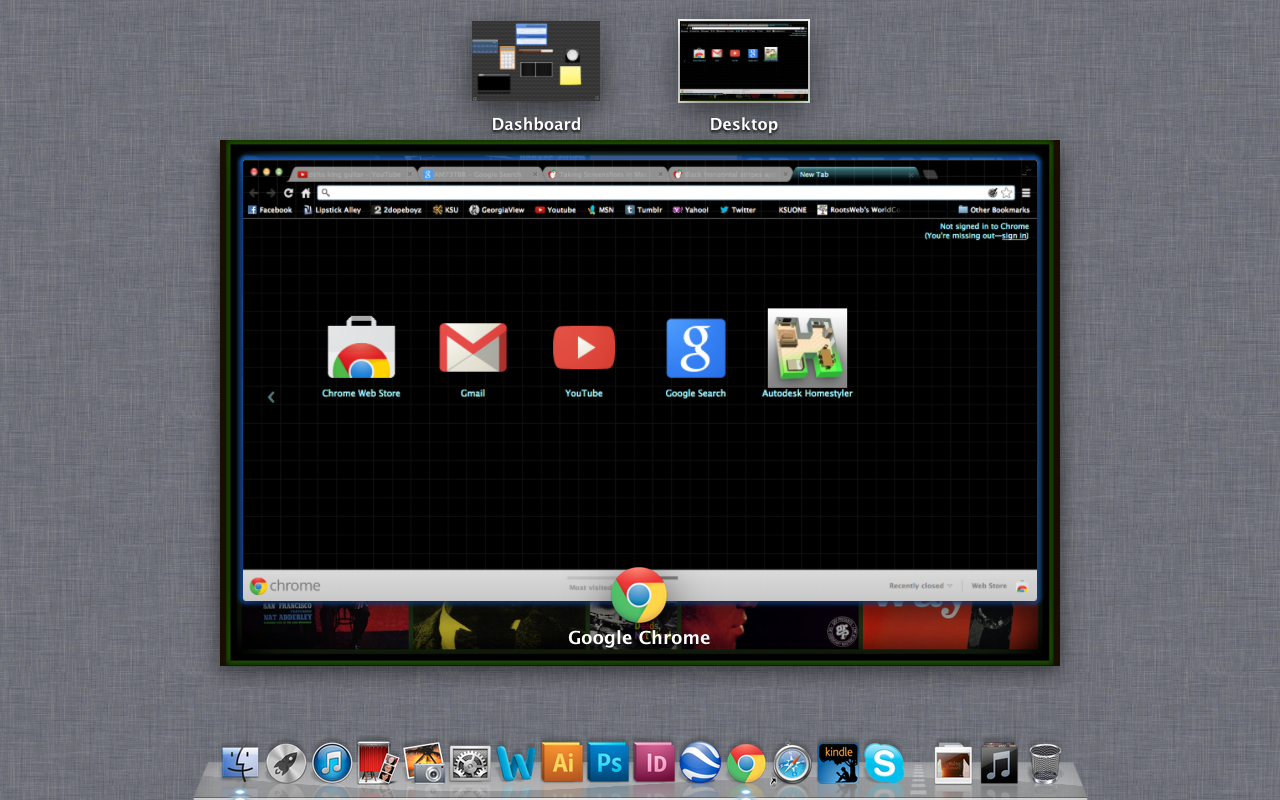Click the extension icon beside the star
The height and width of the screenshot is (800, 1280).
pyautogui.click(x=992, y=193)
